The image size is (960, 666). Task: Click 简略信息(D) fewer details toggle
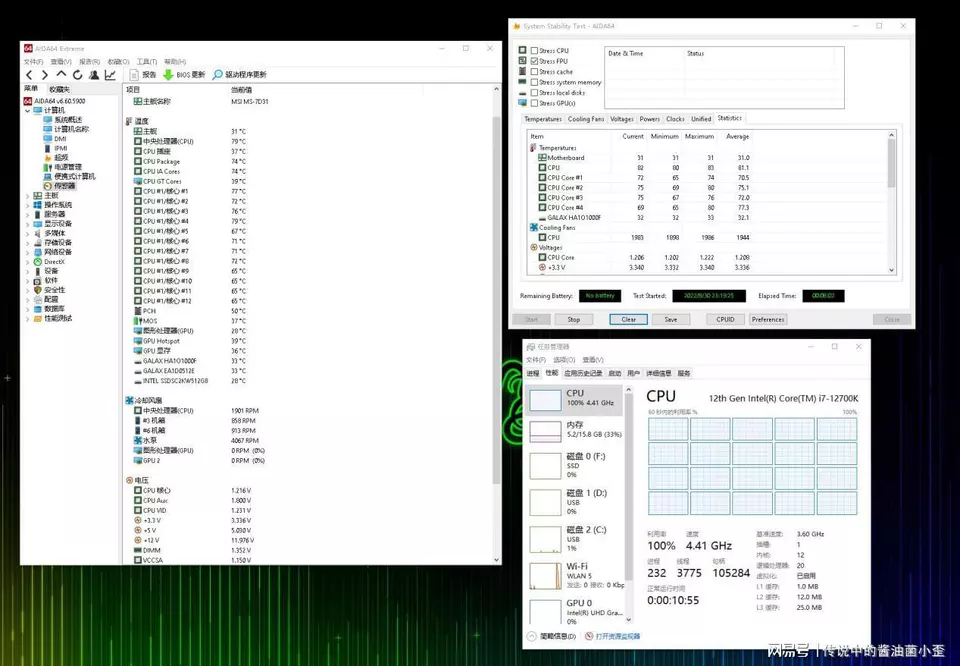tap(552, 637)
